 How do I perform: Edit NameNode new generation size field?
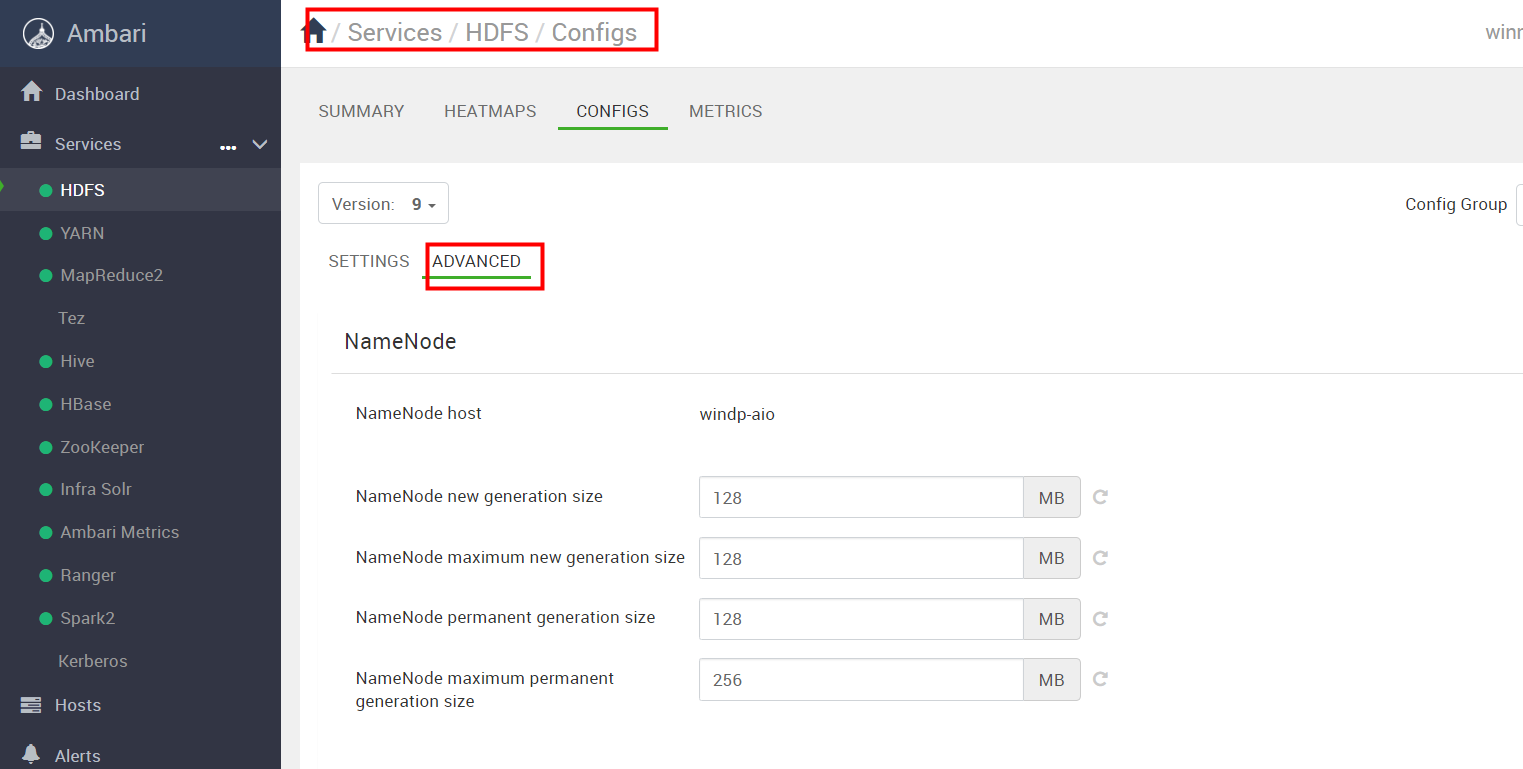click(x=861, y=497)
